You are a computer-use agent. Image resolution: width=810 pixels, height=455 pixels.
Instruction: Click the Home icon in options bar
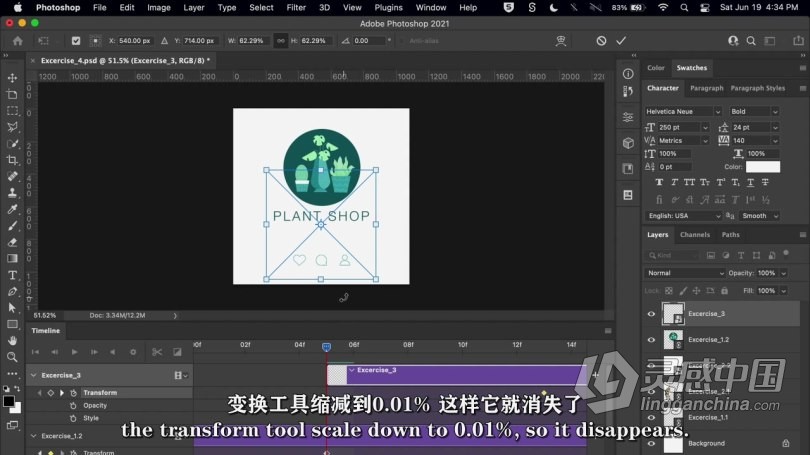pos(18,41)
